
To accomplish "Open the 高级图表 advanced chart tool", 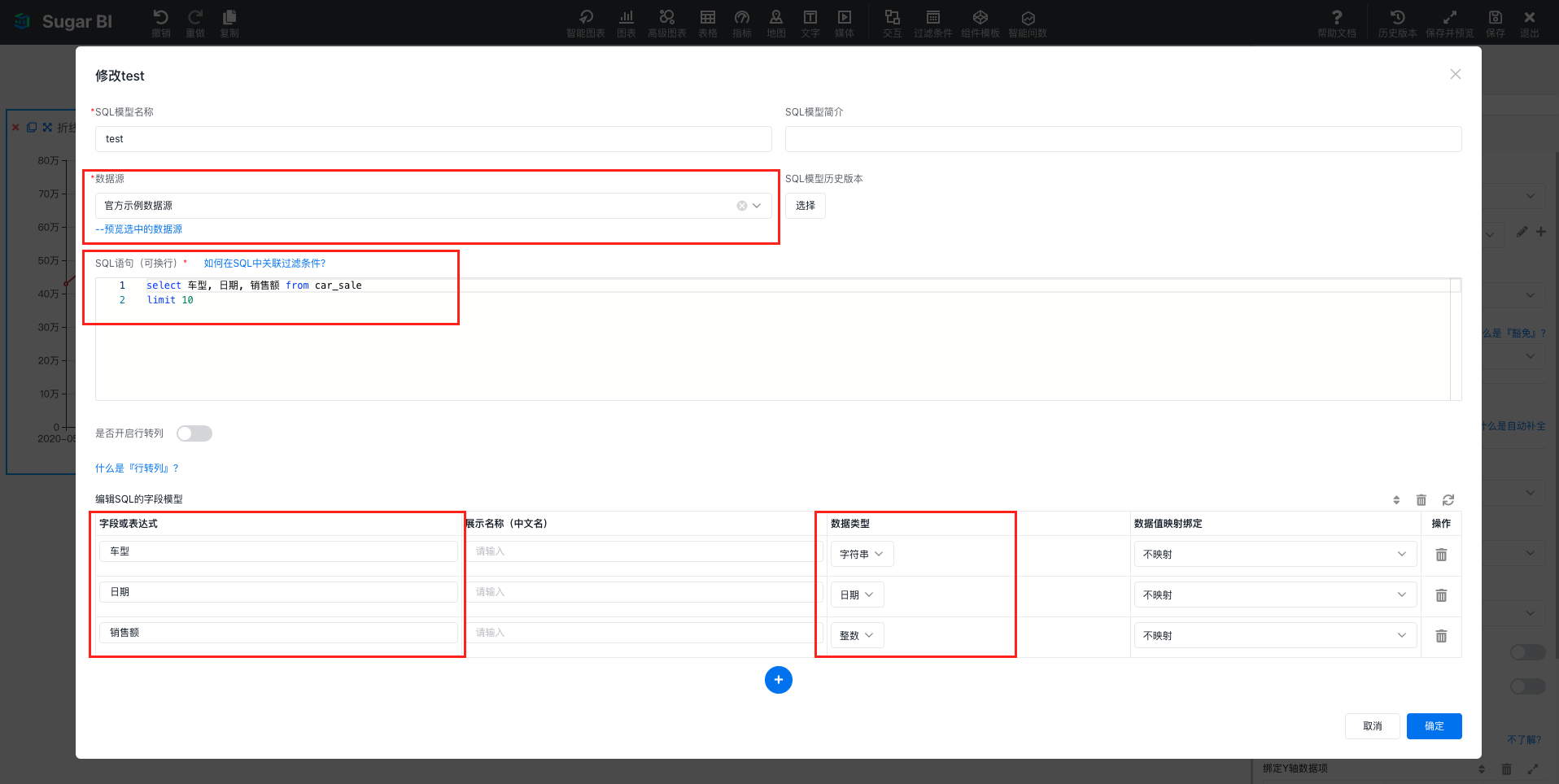I will (667, 23).
